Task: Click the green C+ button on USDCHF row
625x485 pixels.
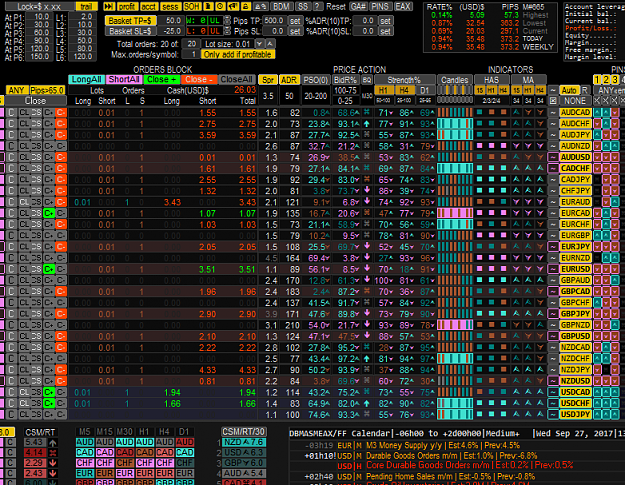Action: (49, 403)
